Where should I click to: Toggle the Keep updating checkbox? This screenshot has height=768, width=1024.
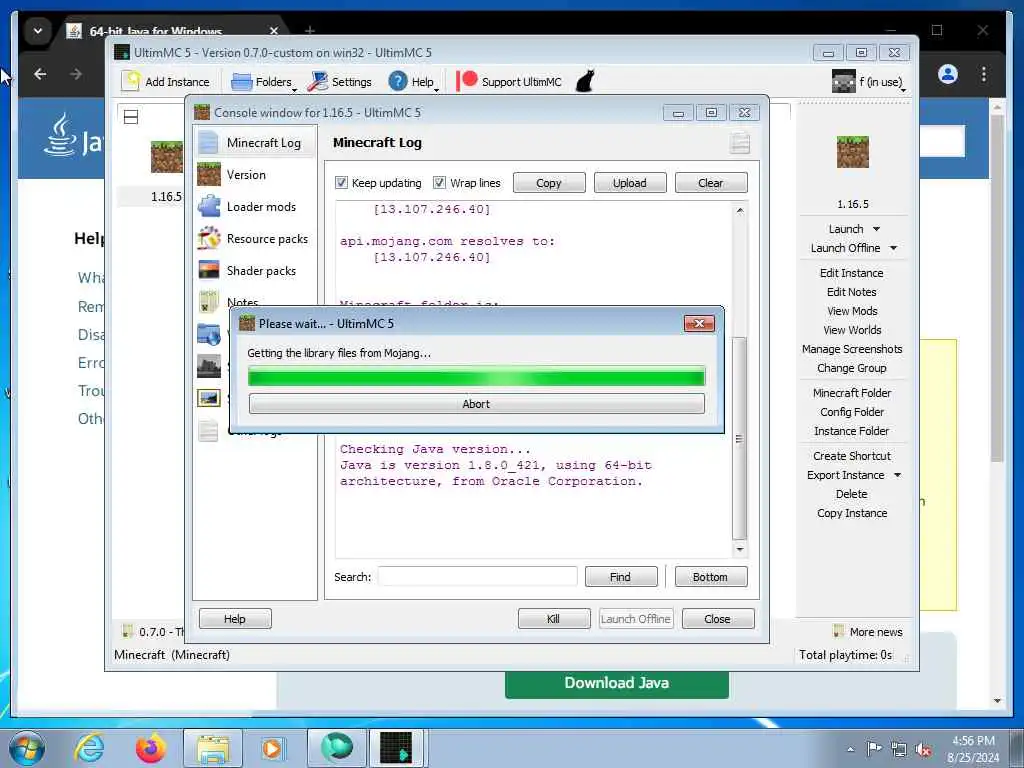coord(341,183)
